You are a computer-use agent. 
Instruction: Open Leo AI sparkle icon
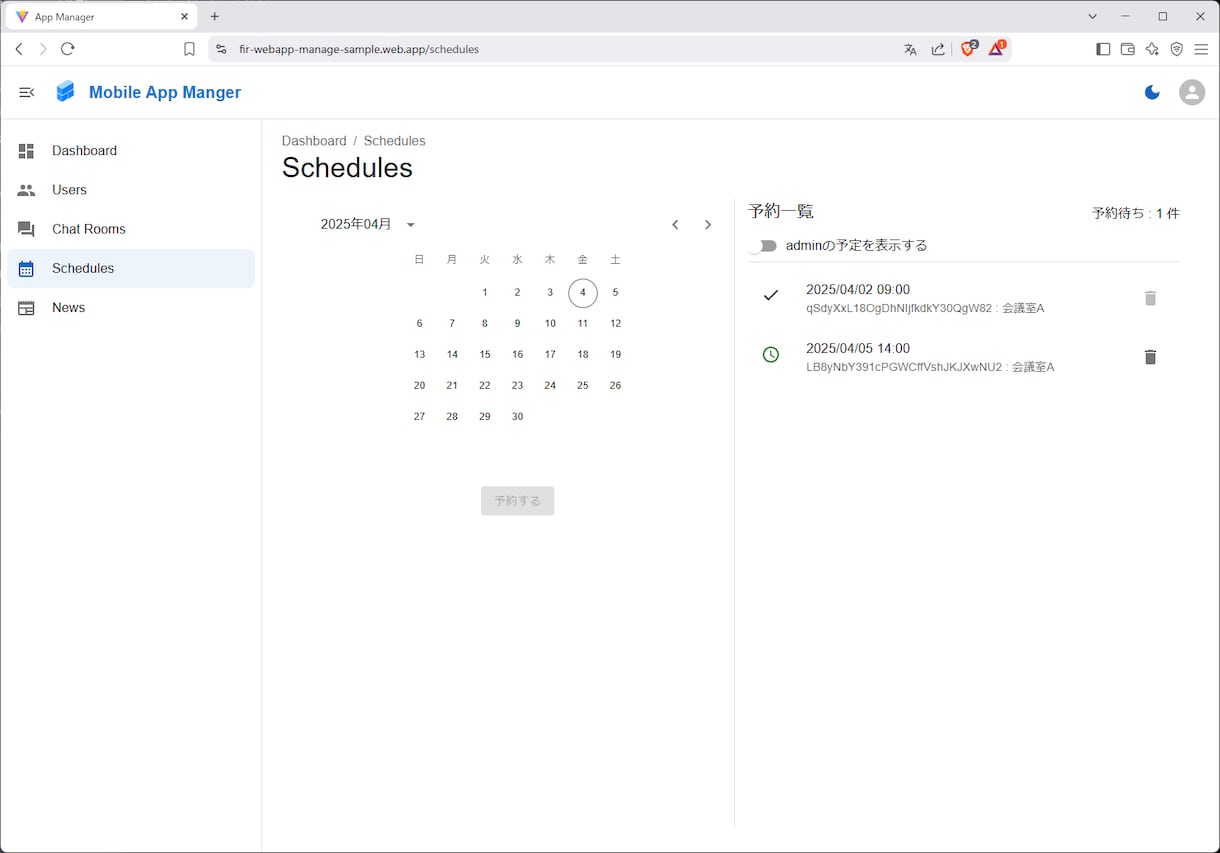[1152, 49]
